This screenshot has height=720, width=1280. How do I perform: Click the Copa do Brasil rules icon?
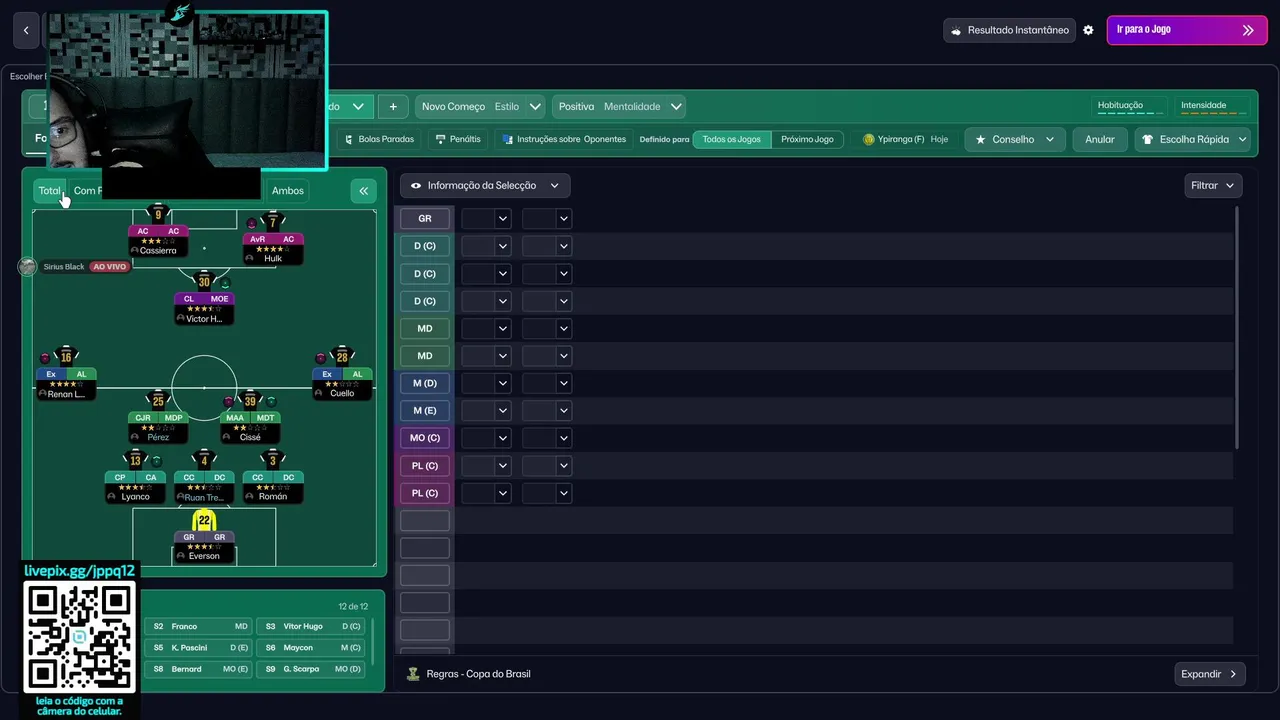[413, 674]
